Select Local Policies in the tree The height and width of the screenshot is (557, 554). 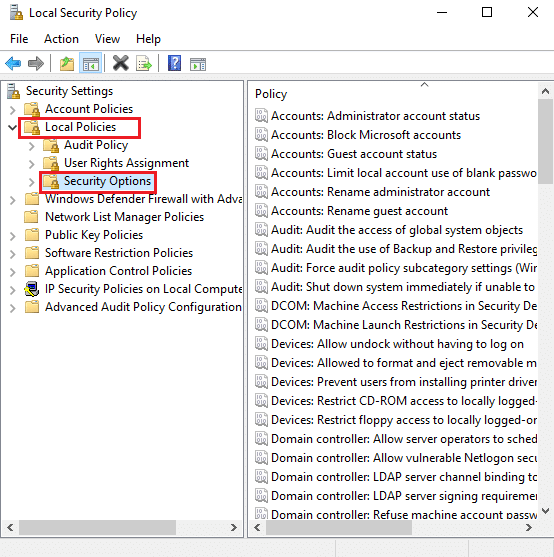[x=81, y=127]
